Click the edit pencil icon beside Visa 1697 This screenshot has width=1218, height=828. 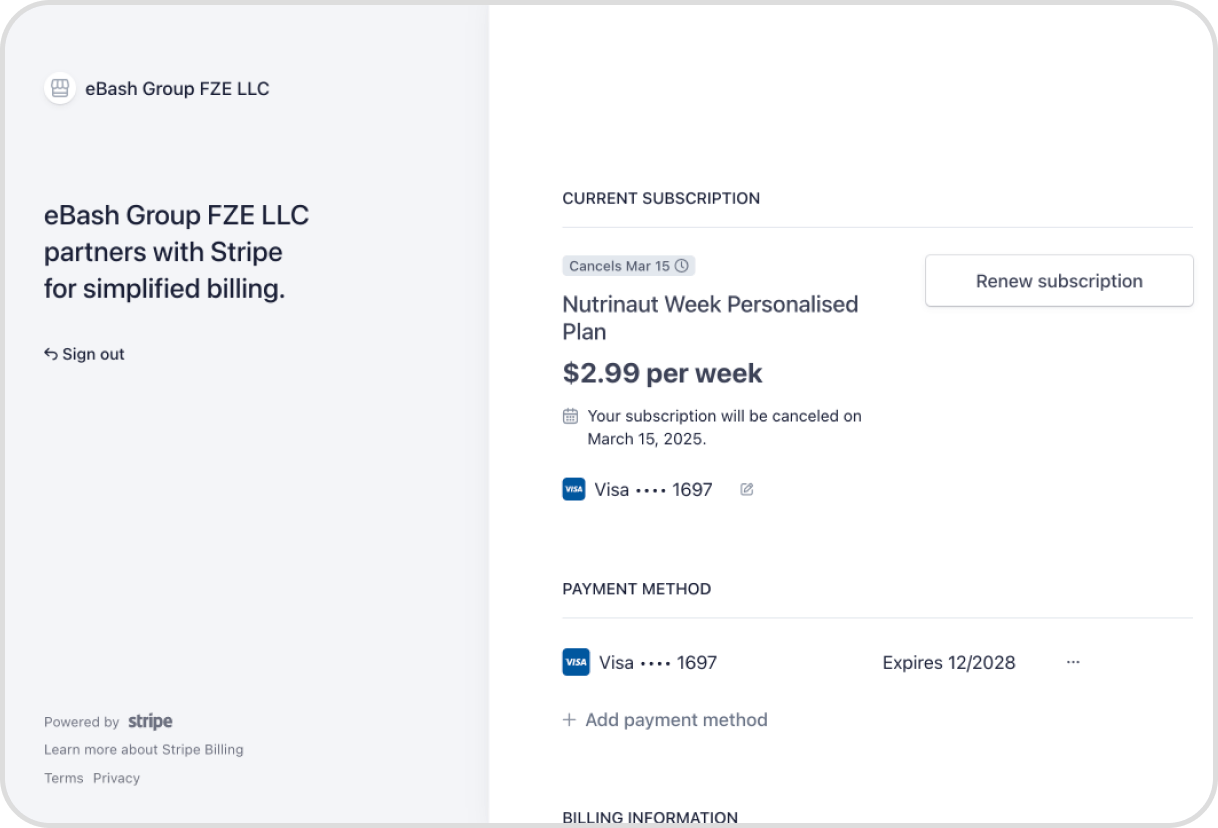click(x=746, y=490)
